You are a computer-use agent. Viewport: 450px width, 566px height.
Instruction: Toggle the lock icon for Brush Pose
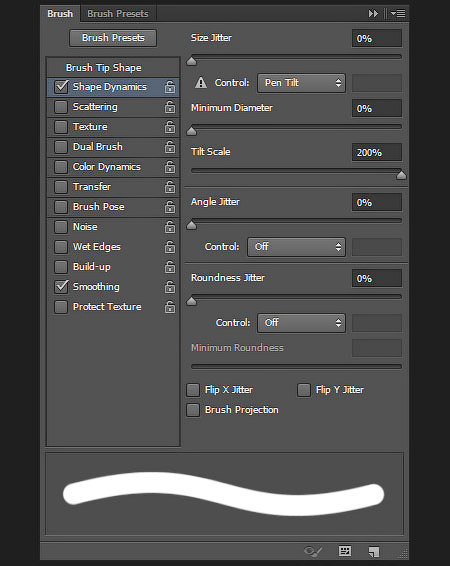(x=170, y=207)
